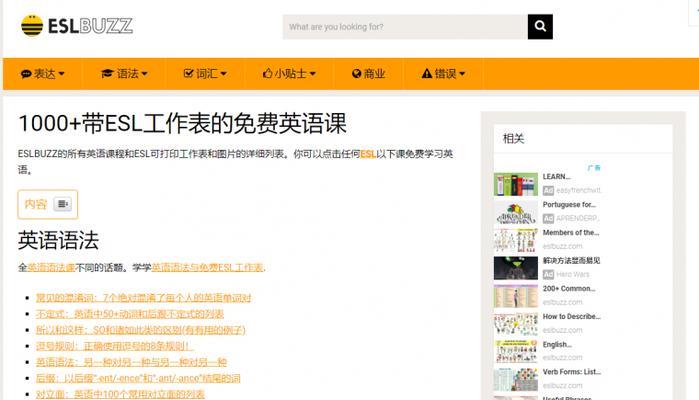Open the 'Verb Forms: List...' related article

(x=572, y=372)
